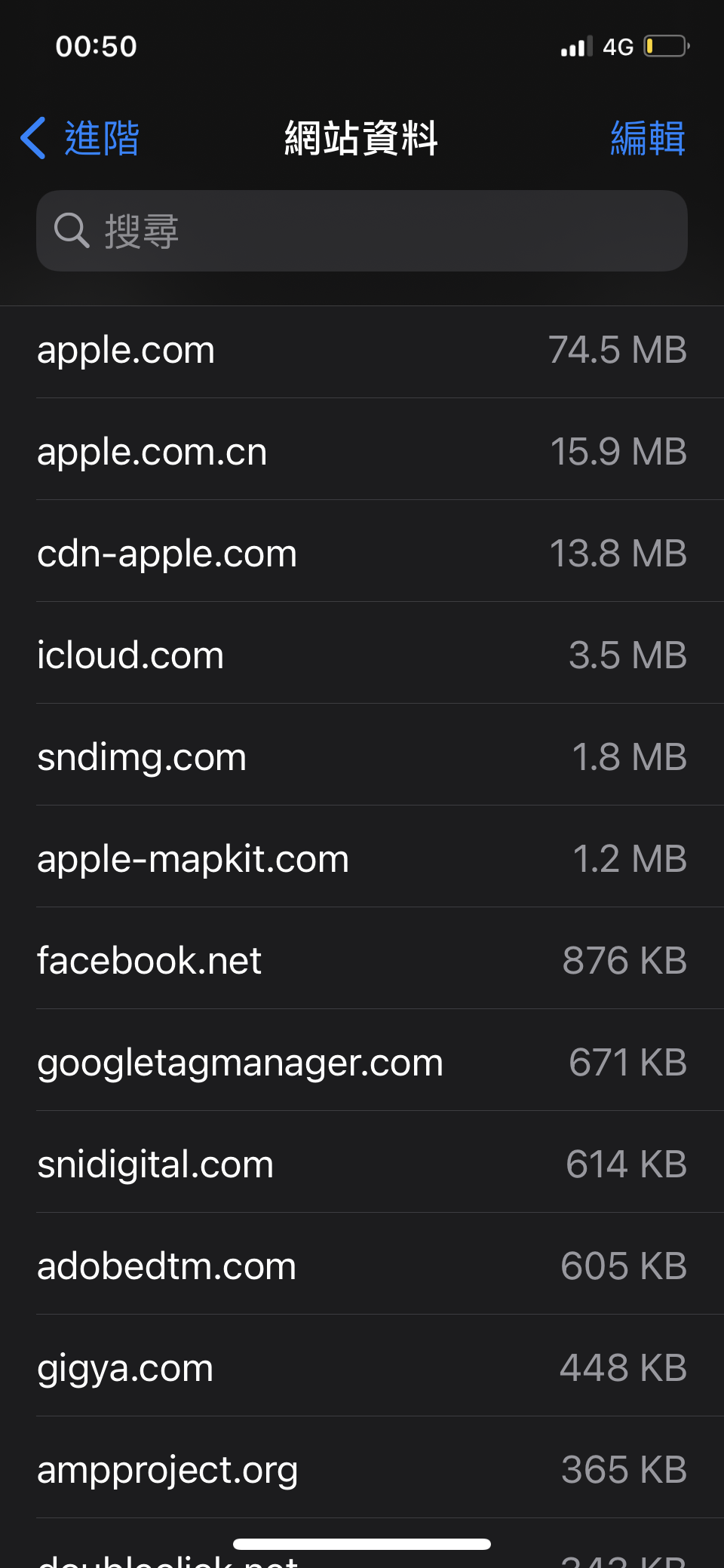Select the apple.com.cn row

click(x=362, y=452)
